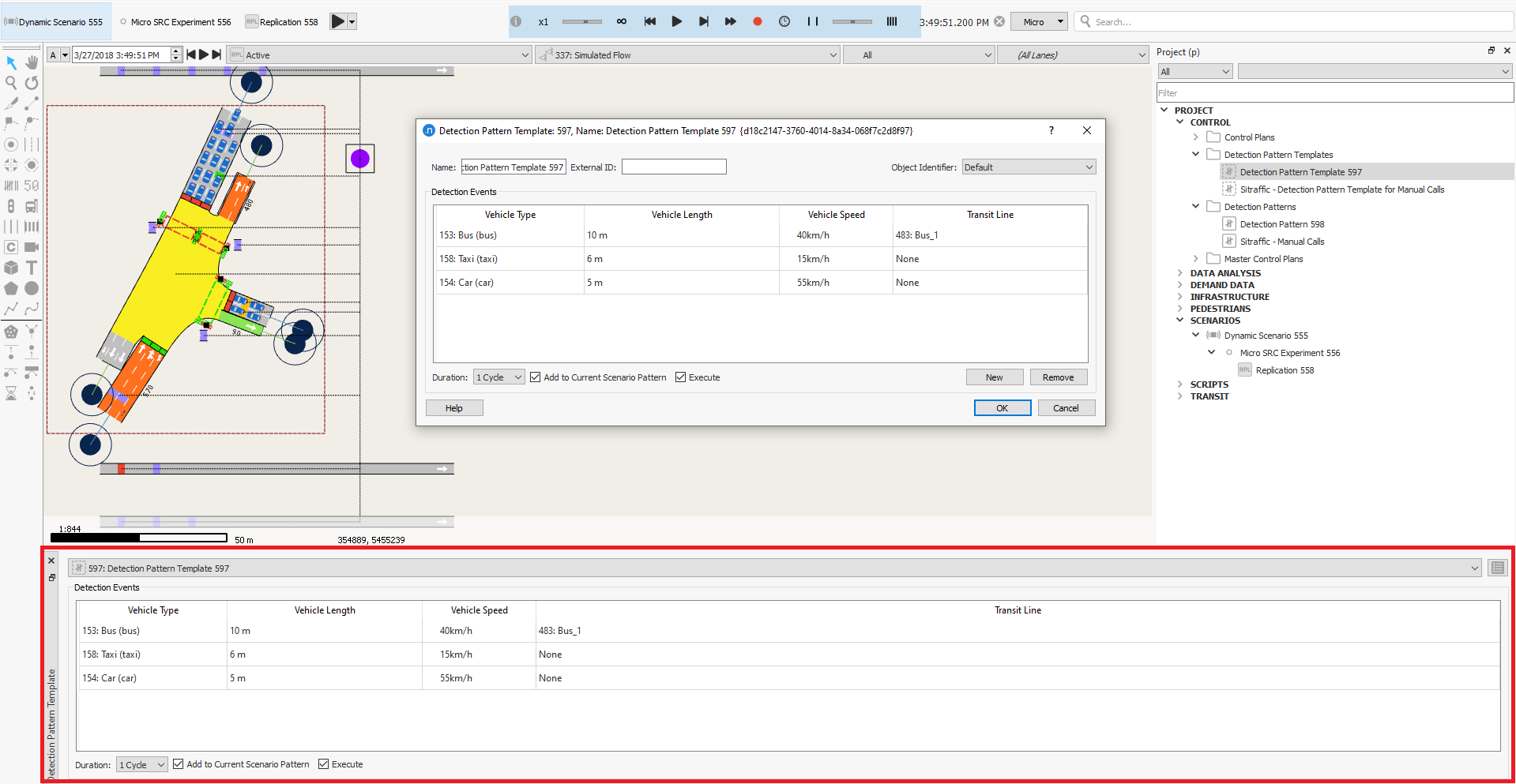Select the Text (T) tool
1516x784 pixels.
click(x=32, y=268)
